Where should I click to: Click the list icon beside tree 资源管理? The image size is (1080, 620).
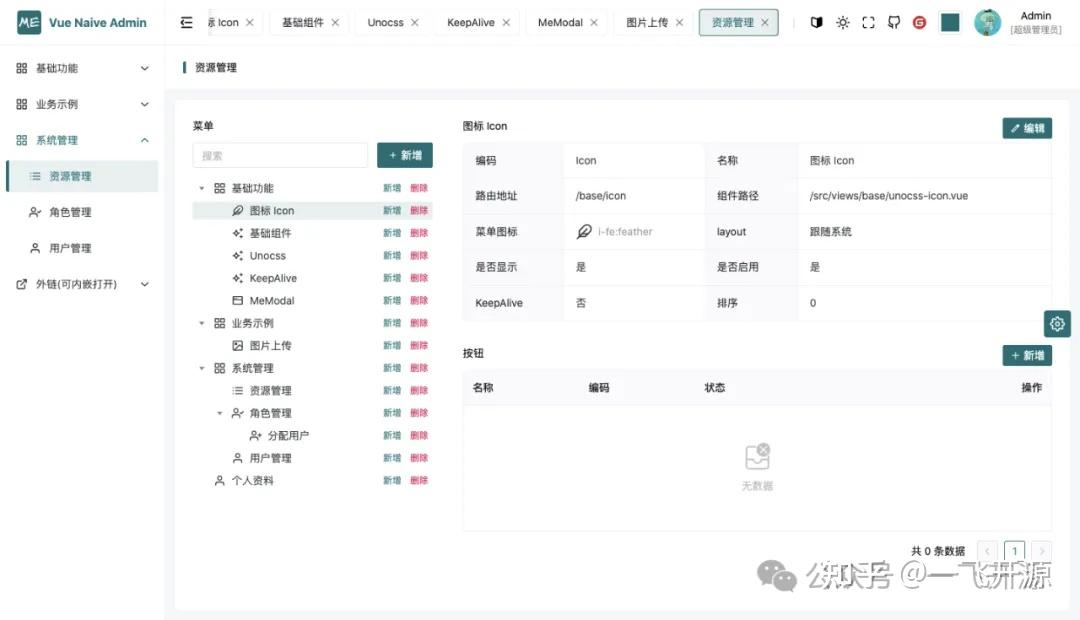point(238,391)
